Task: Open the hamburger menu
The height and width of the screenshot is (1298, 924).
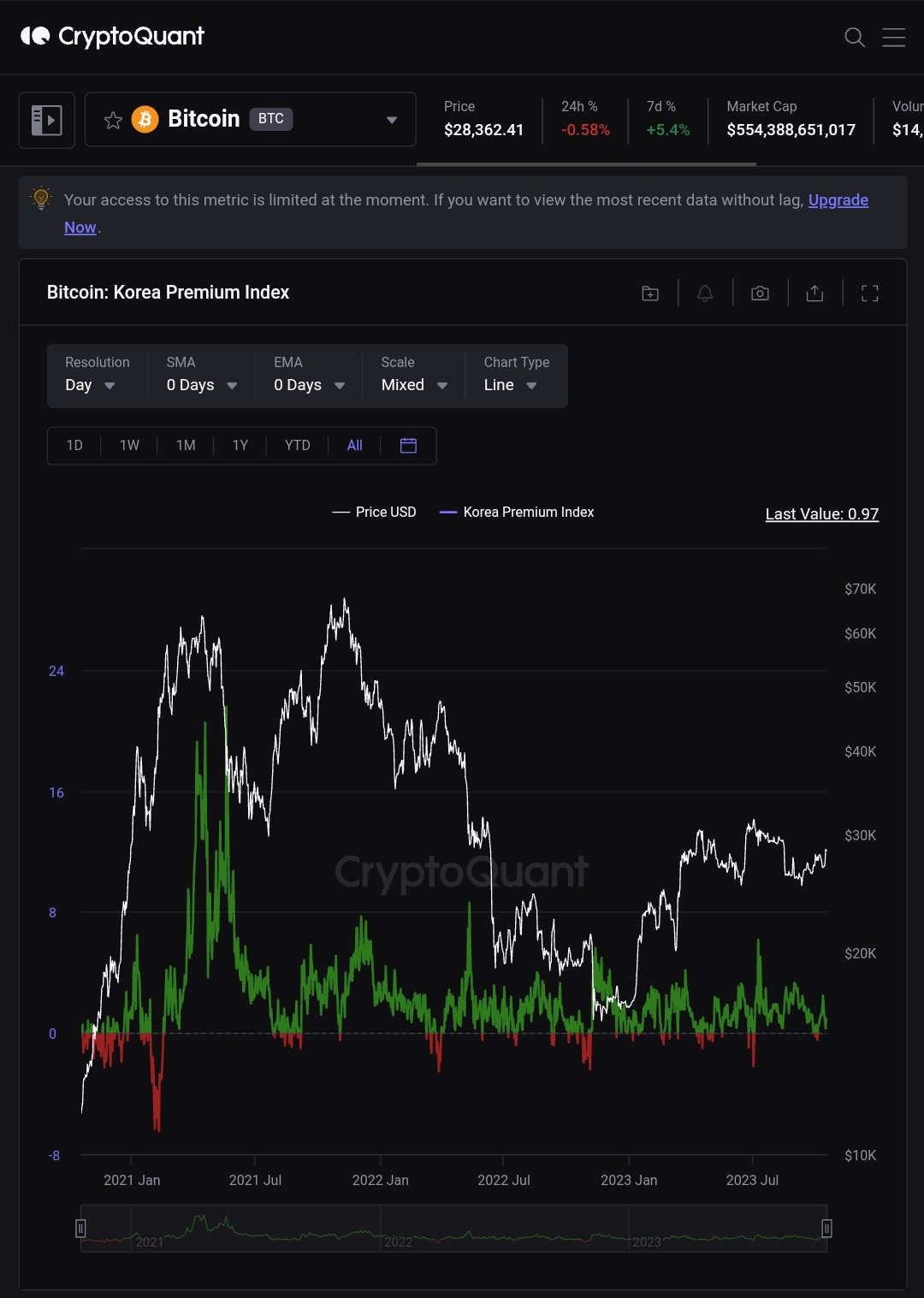Action: tap(893, 37)
